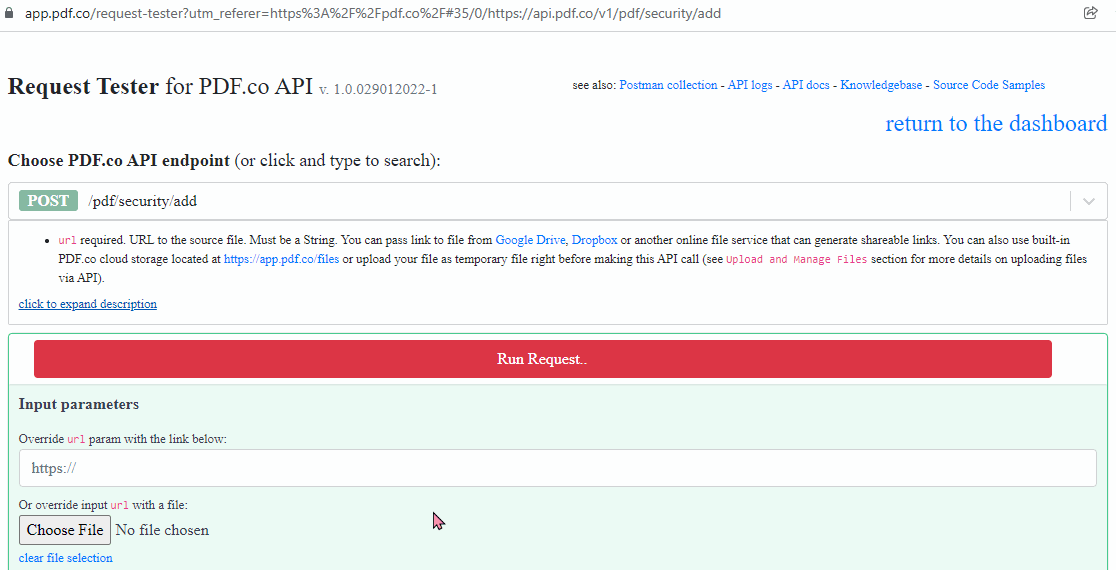Click clear file selection link

tap(65, 558)
